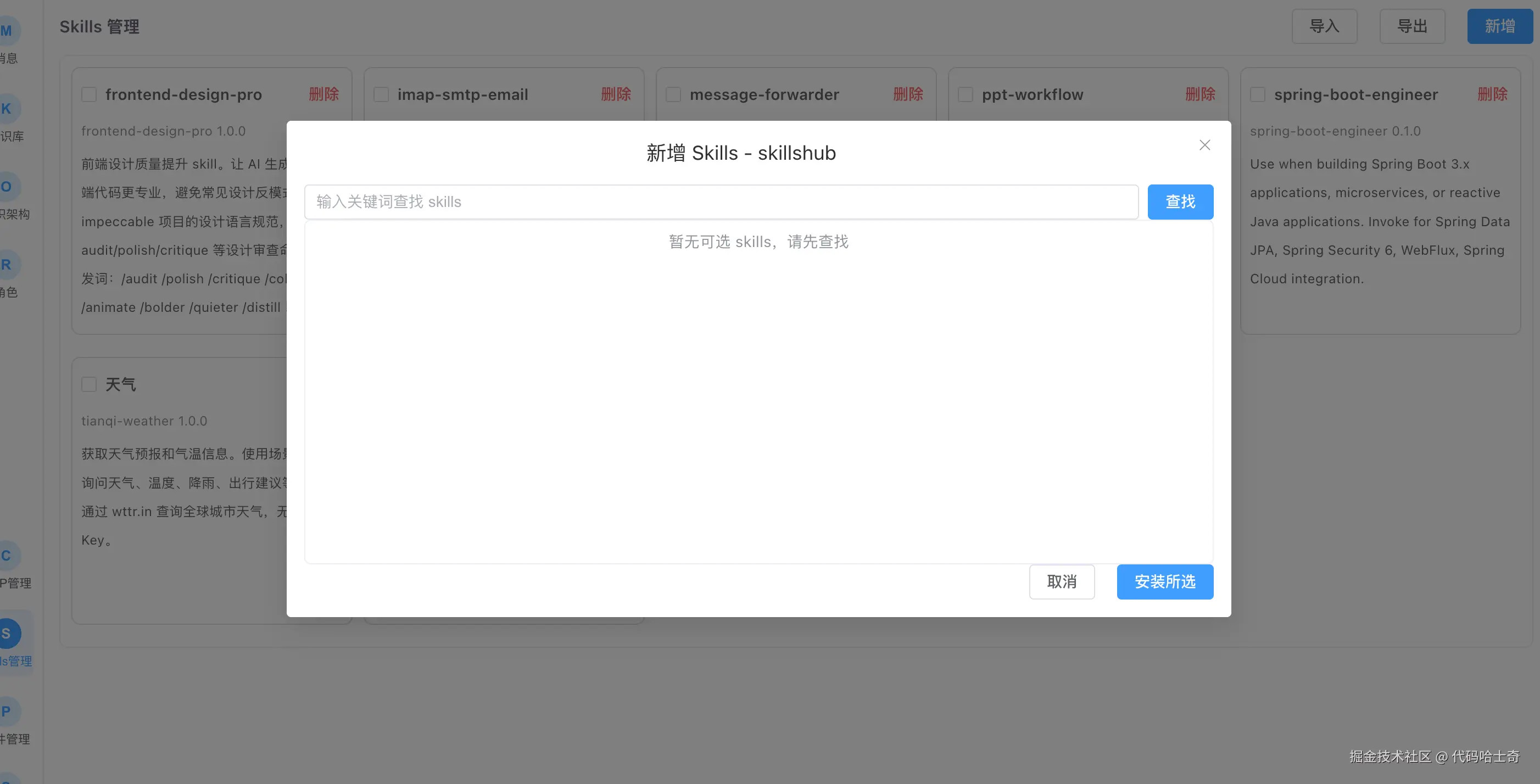
Task: Open the 知识架构 panel via O sidebar icon
Action: click(8, 187)
